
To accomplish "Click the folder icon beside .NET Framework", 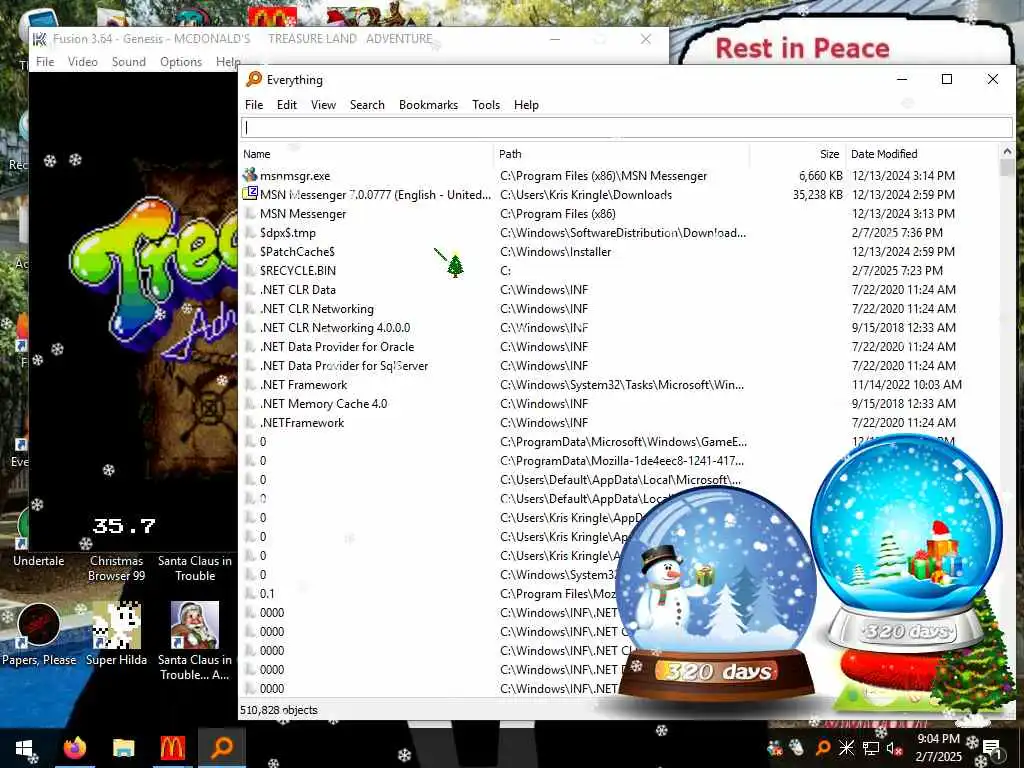I will point(249,385).
